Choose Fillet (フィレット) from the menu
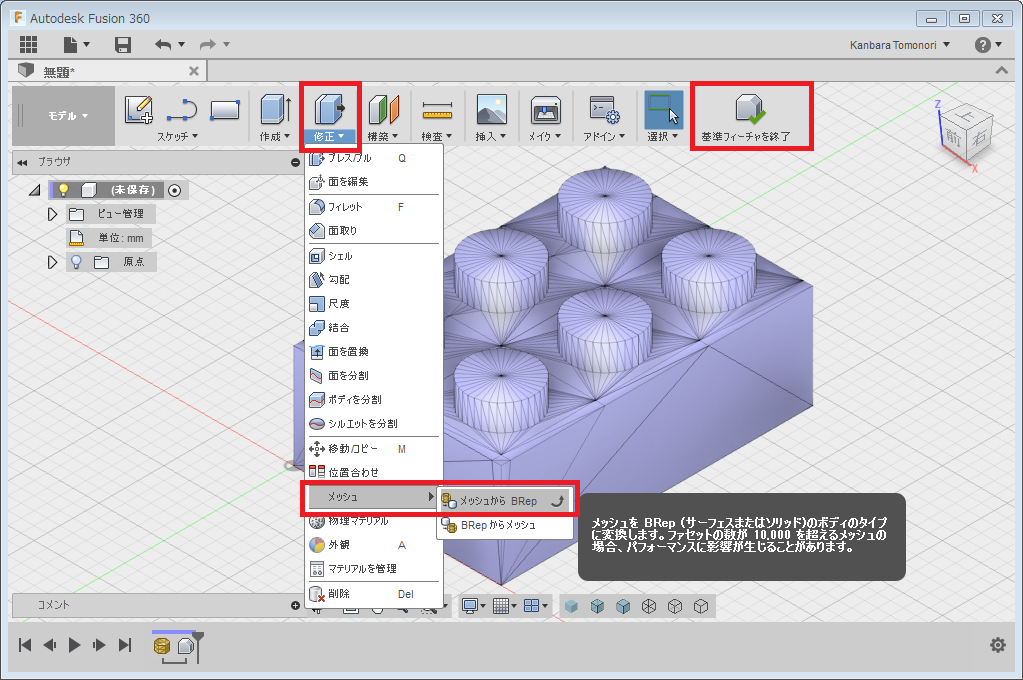The width and height of the screenshot is (1023, 680). 374,207
